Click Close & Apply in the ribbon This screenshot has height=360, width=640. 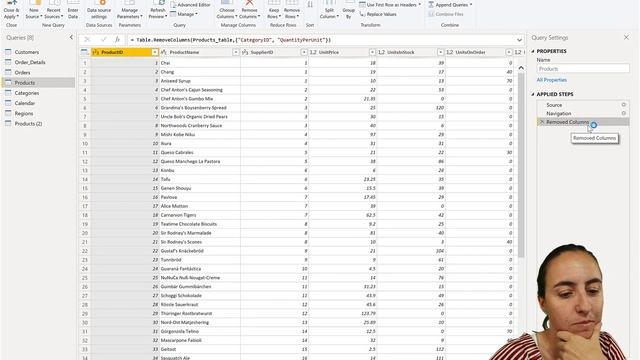click(x=11, y=10)
